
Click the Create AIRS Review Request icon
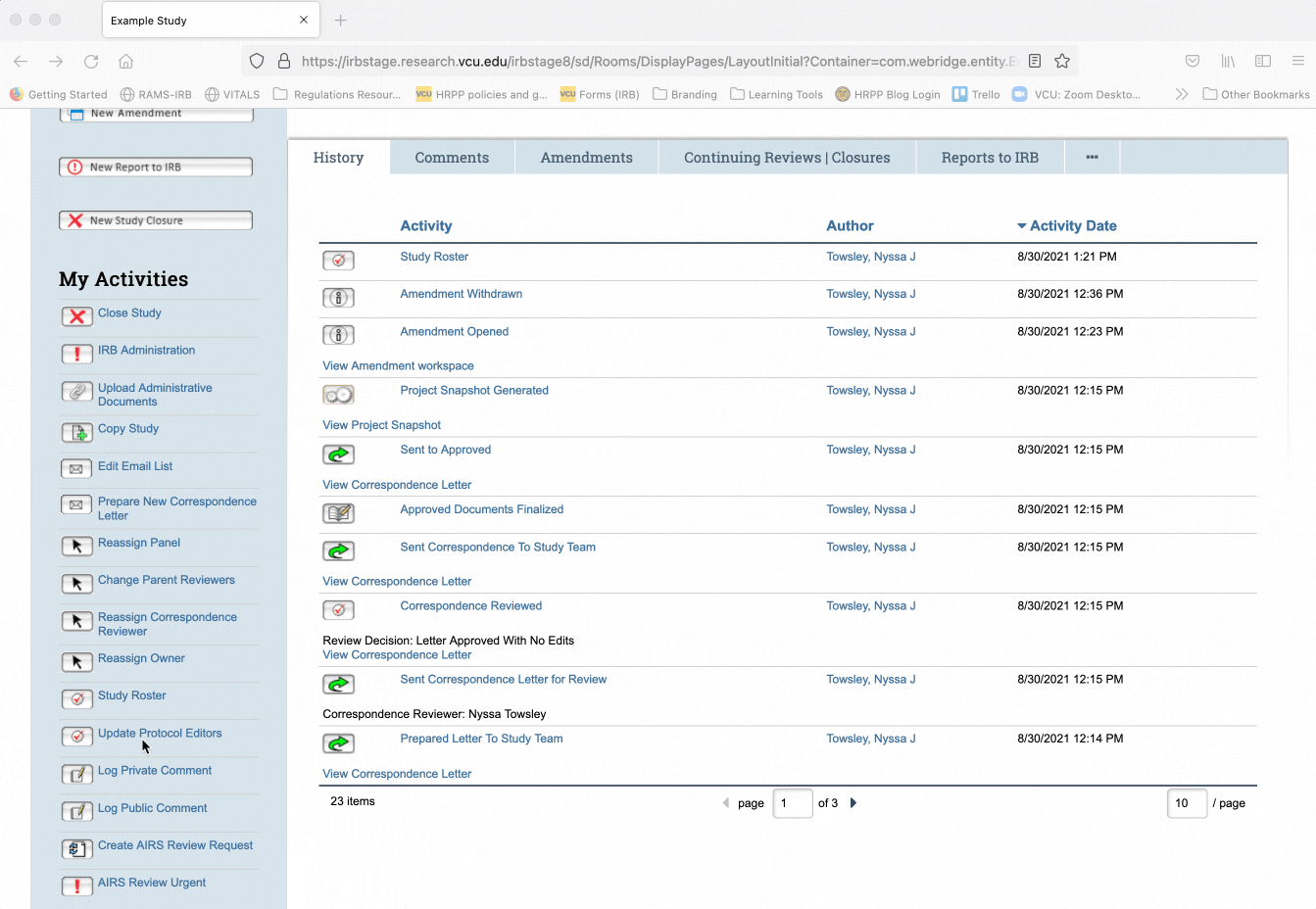point(77,849)
